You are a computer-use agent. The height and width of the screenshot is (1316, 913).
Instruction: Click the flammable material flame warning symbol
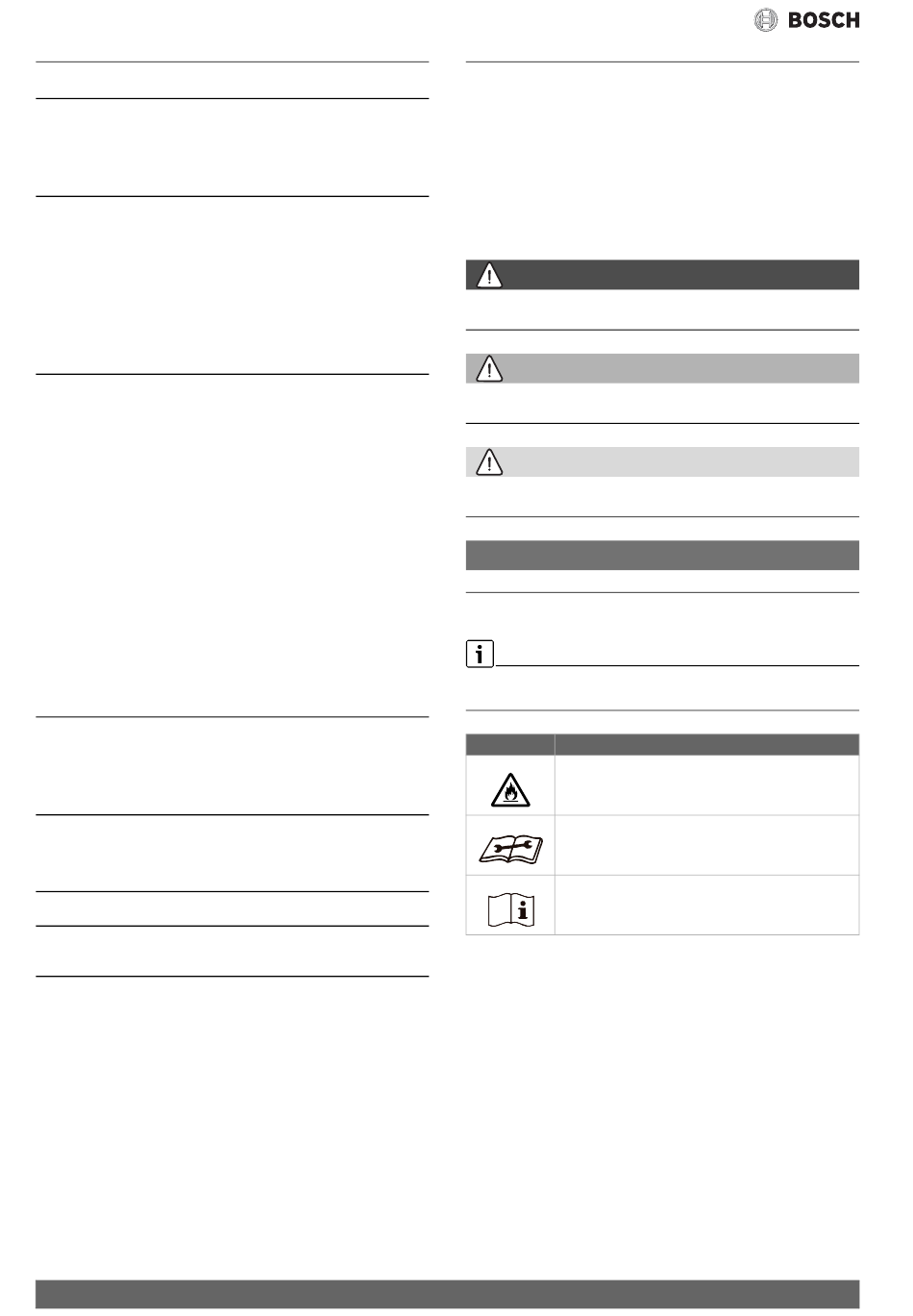pos(509,789)
